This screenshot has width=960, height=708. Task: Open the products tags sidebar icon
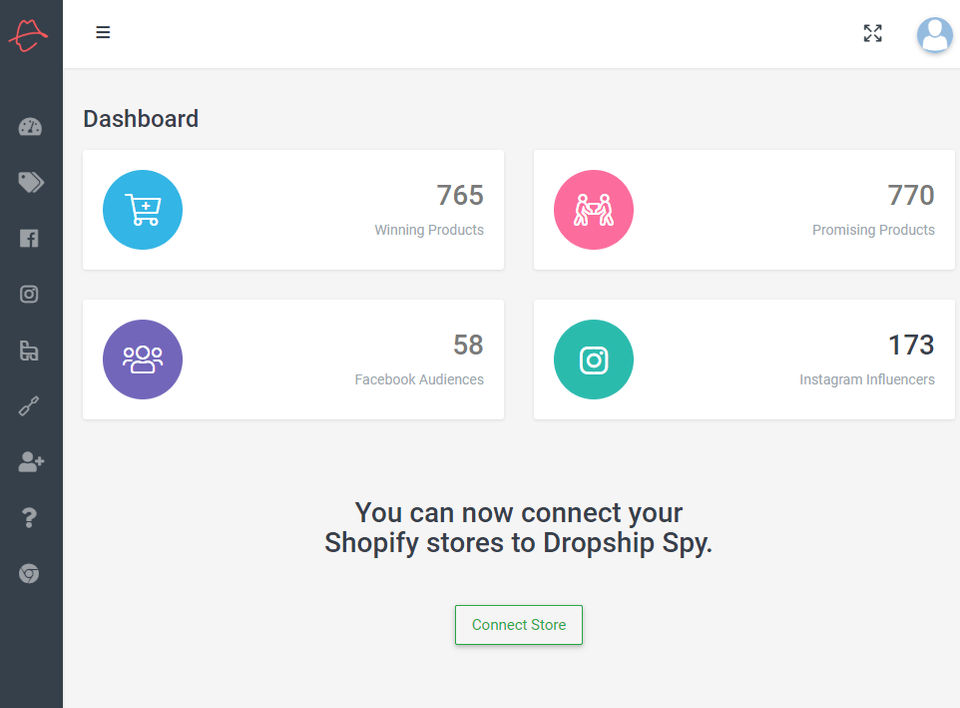click(30, 182)
